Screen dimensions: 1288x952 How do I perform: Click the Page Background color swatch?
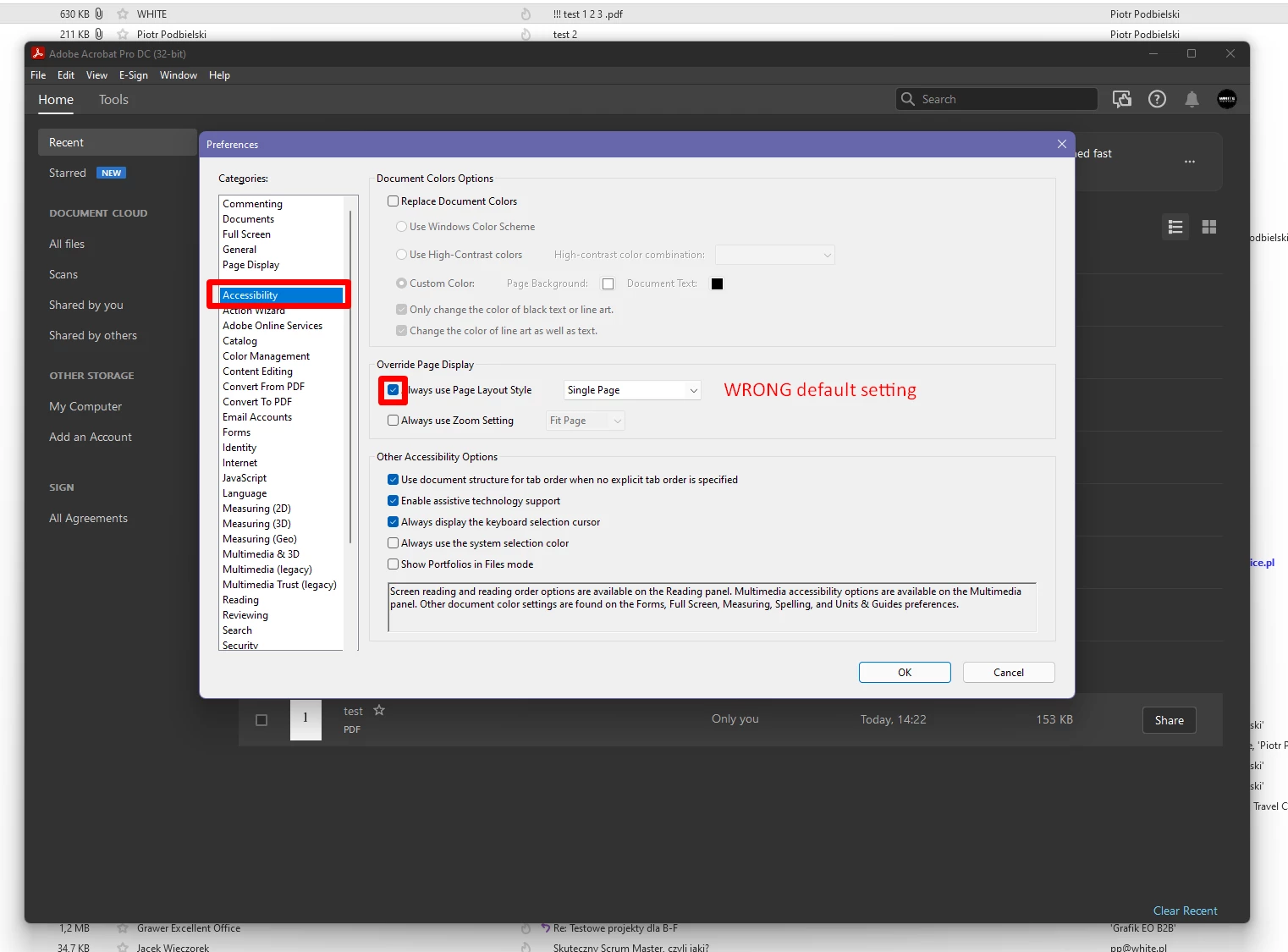pyautogui.click(x=608, y=283)
